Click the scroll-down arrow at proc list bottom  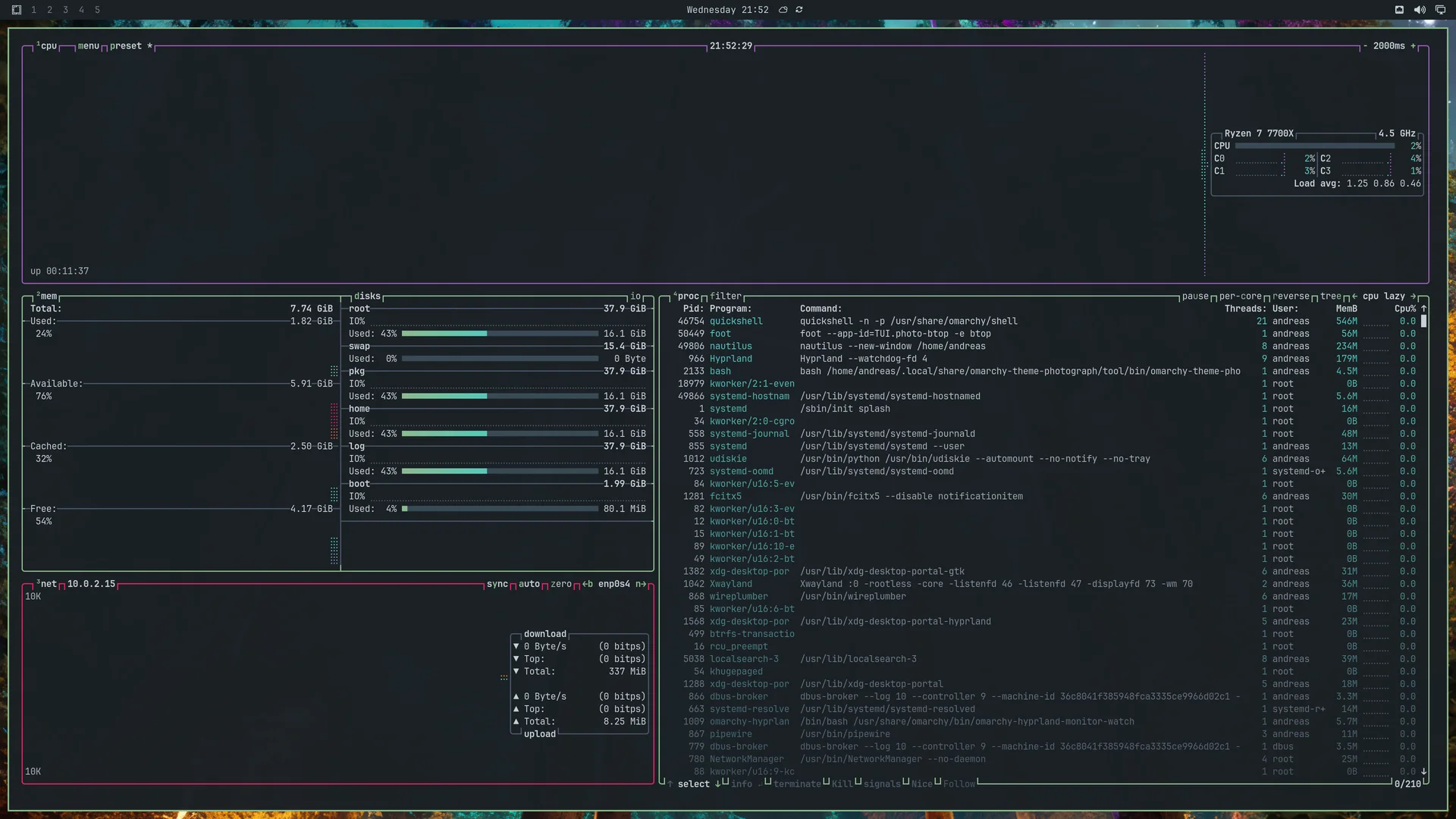(1423, 771)
